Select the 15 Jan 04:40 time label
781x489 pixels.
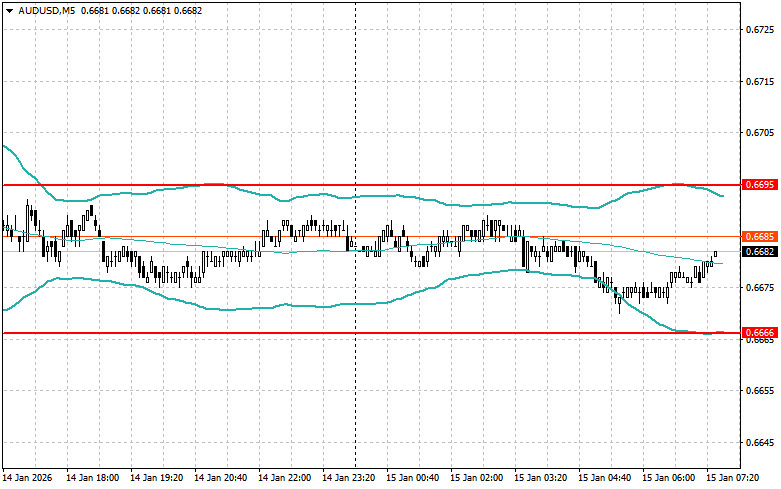click(x=605, y=478)
